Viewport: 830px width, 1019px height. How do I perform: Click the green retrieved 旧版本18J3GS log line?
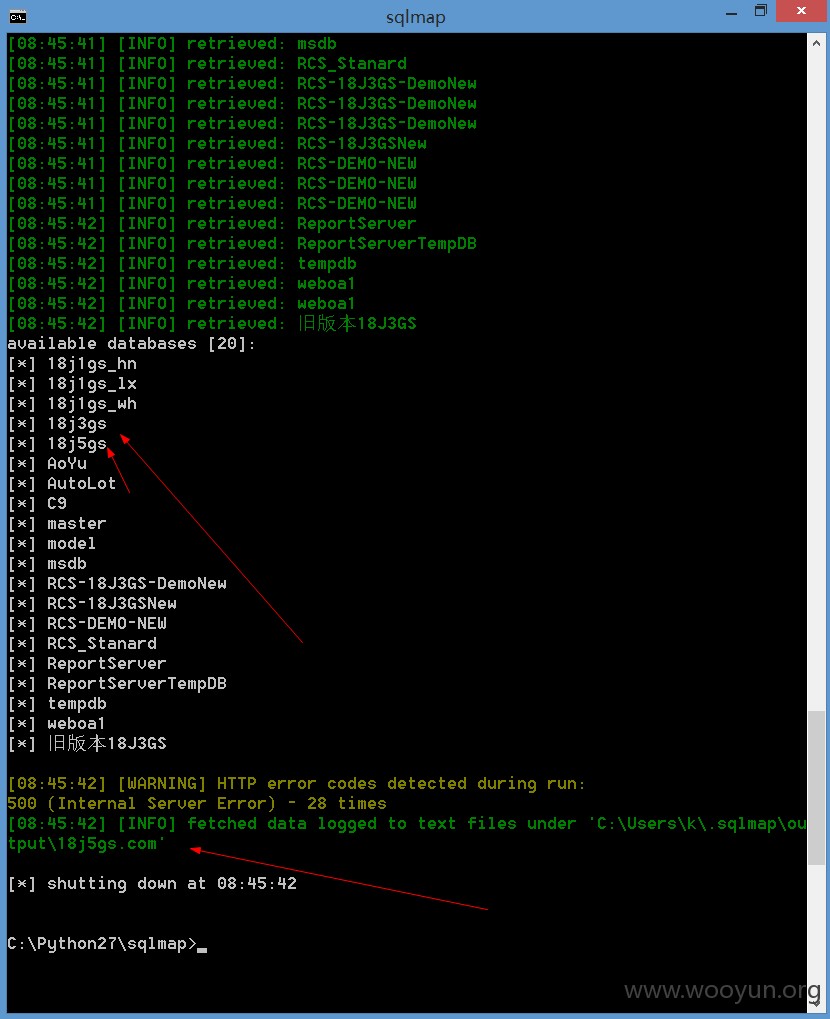[212, 324]
